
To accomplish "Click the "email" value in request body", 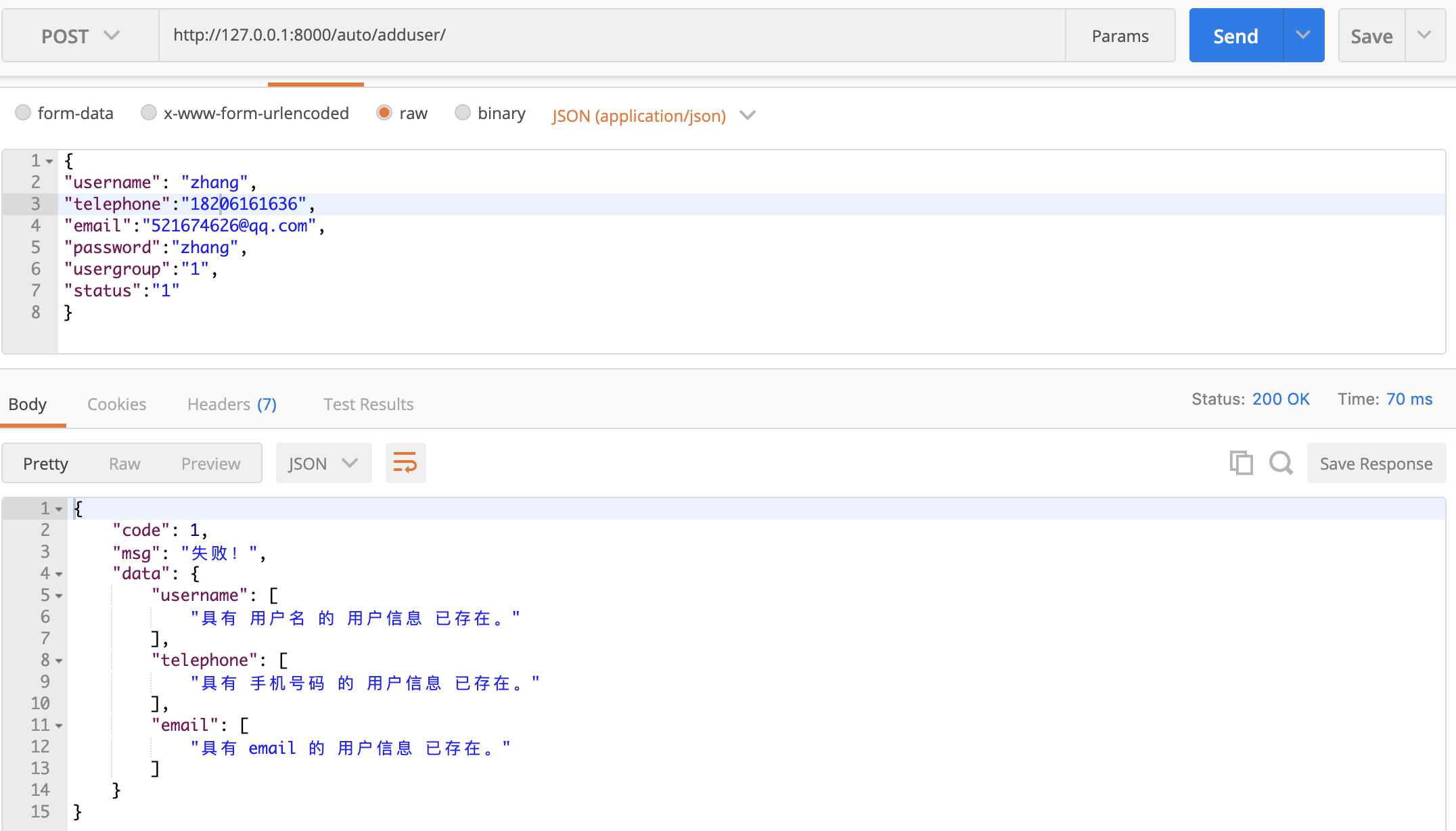I will [229, 225].
